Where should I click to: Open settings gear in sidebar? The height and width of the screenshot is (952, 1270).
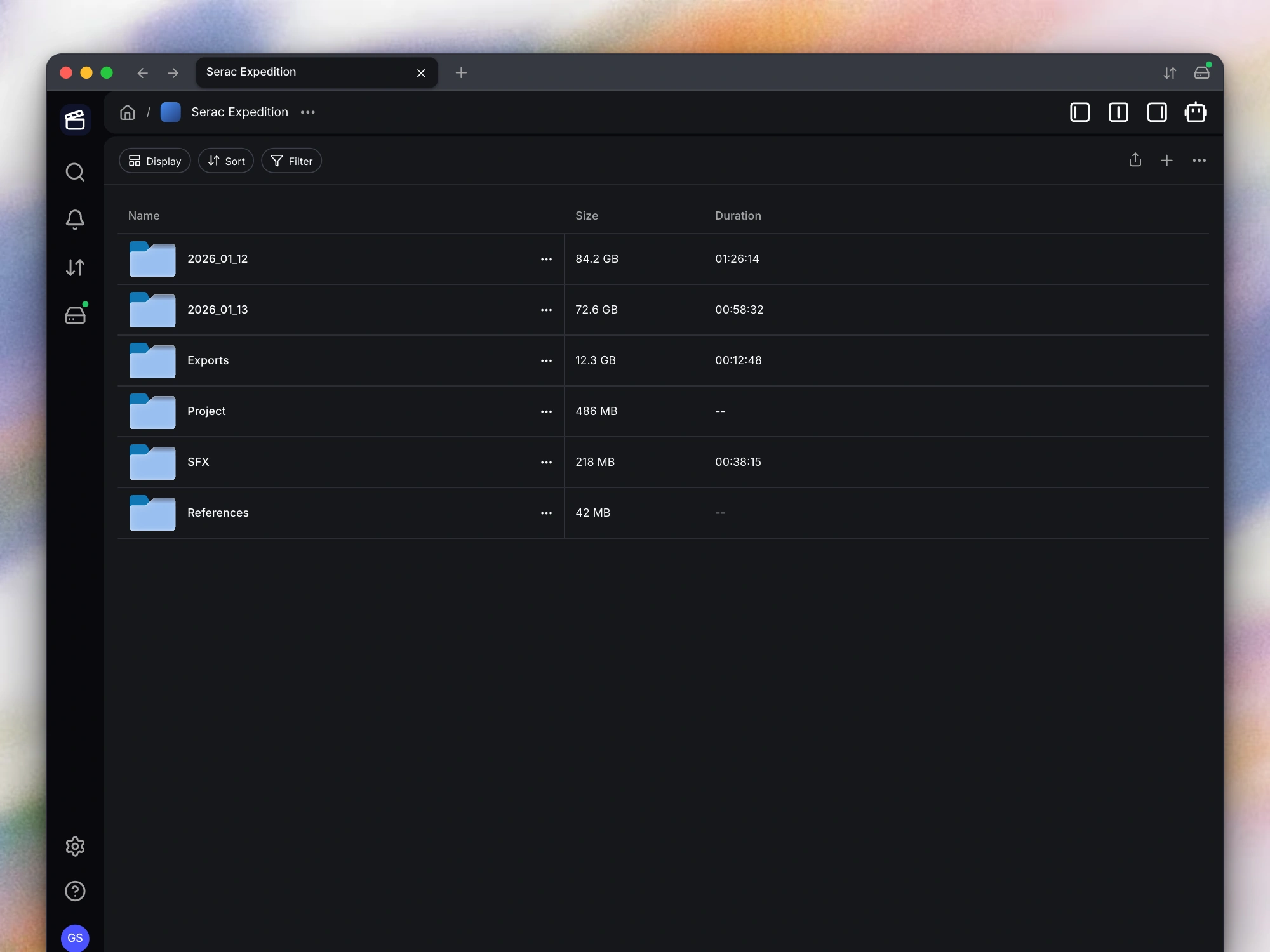coord(75,846)
